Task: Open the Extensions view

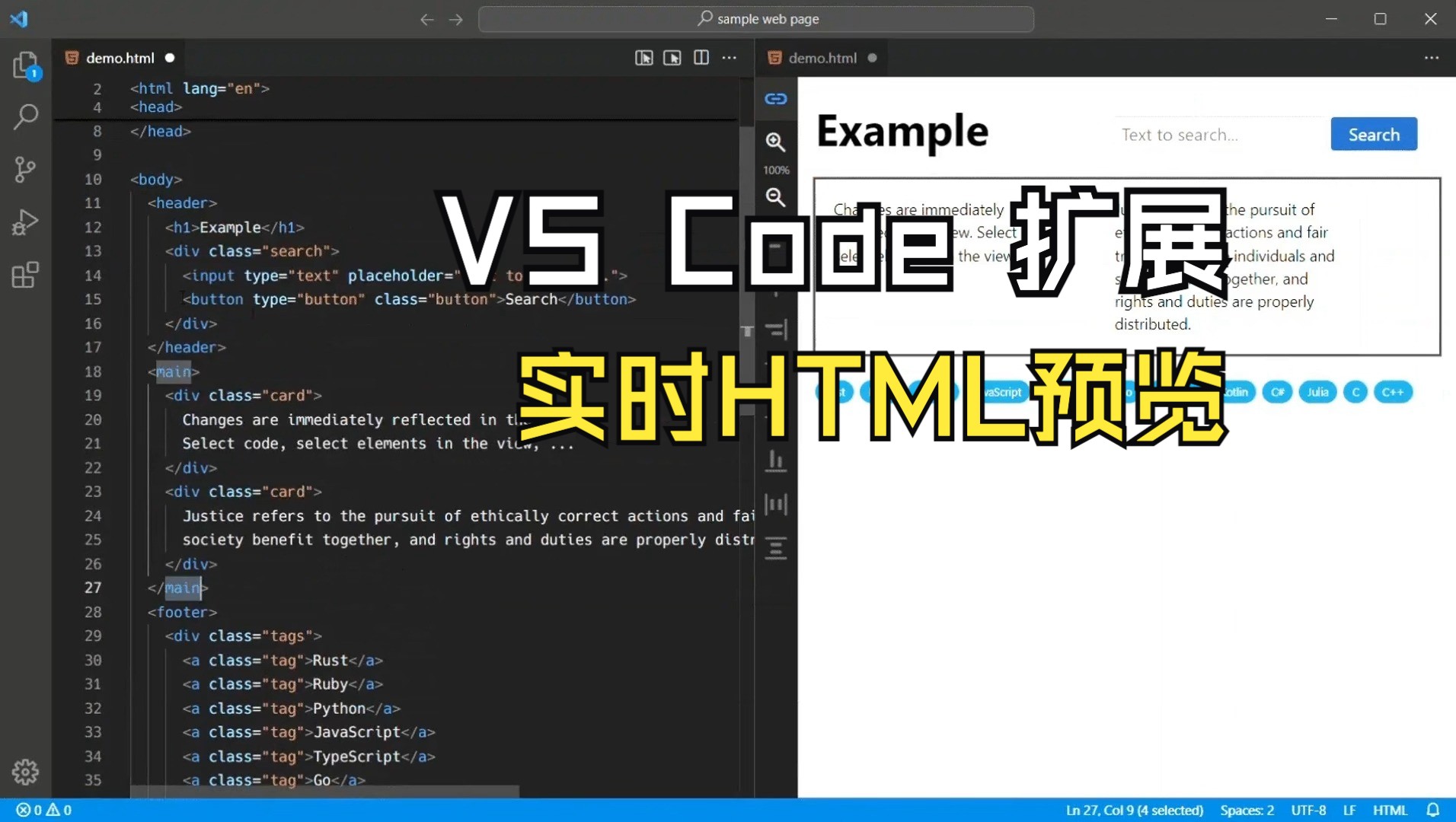Action: coord(25,276)
